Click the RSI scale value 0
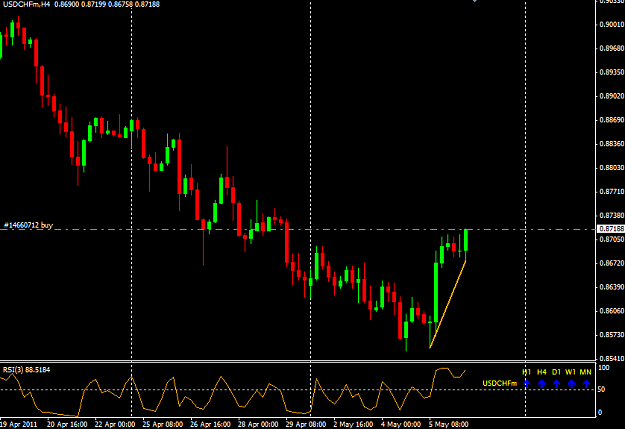The height and width of the screenshot is (429, 625). coord(600,413)
